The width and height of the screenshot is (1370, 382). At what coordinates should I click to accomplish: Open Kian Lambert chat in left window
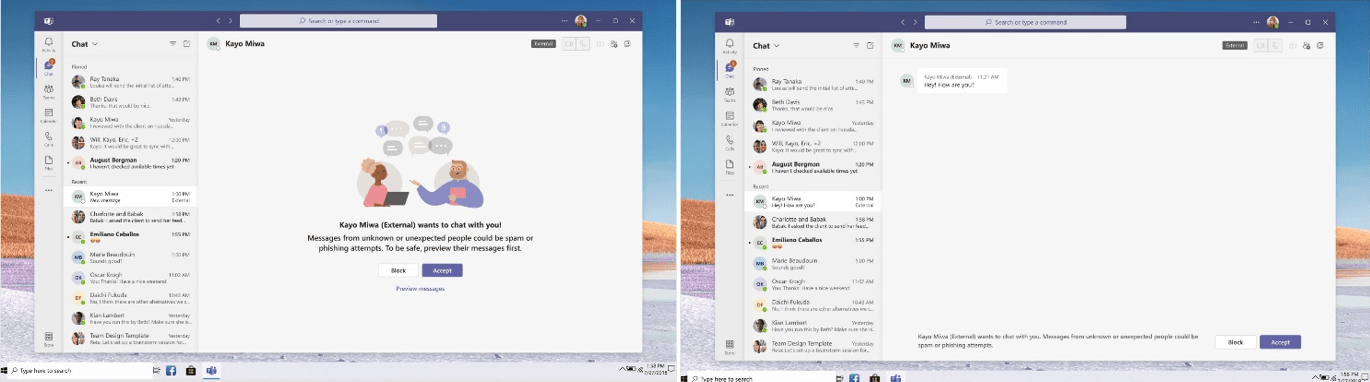point(131,319)
